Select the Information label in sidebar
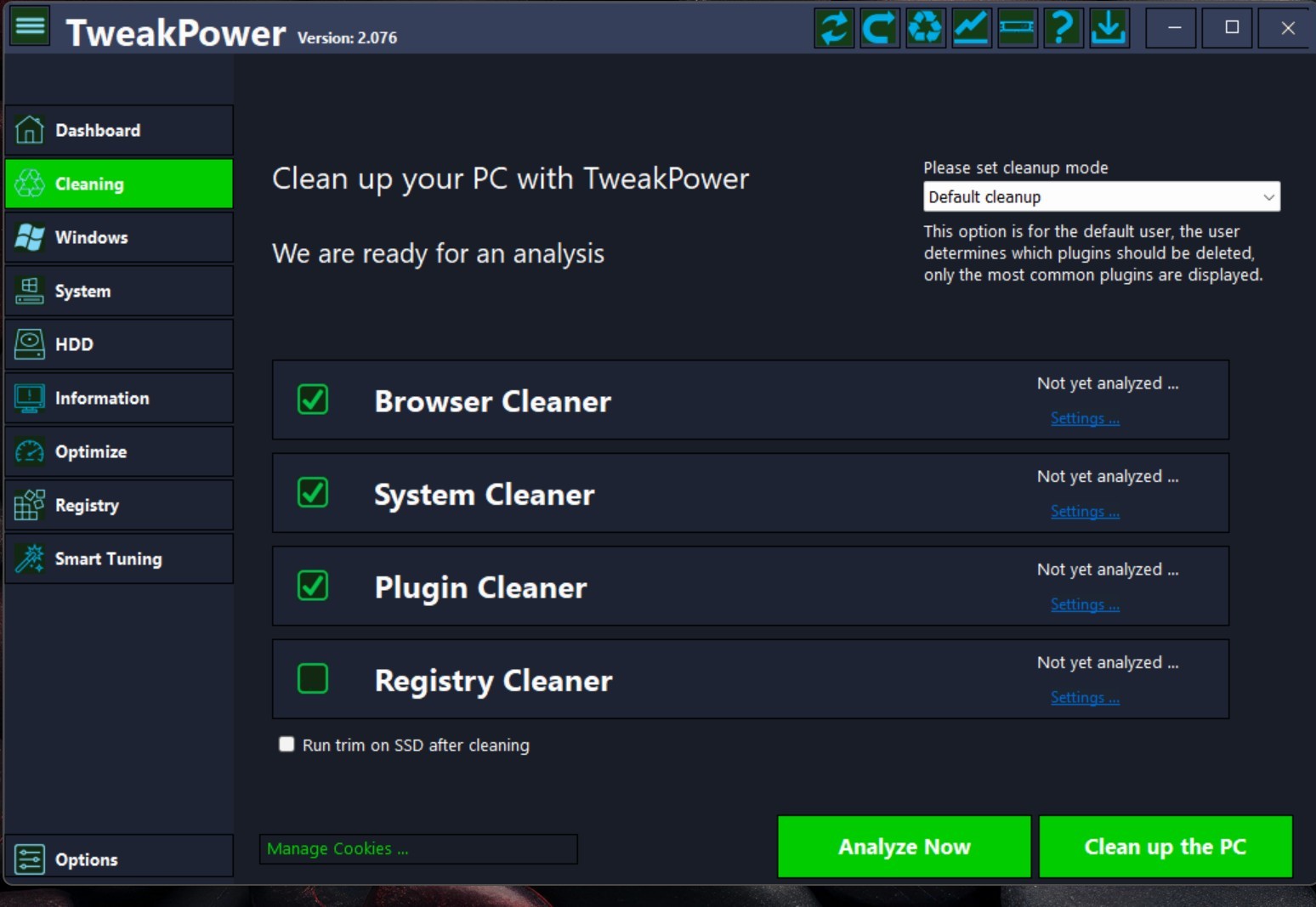Screen dimensions: 1316x907 click(x=102, y=398)
